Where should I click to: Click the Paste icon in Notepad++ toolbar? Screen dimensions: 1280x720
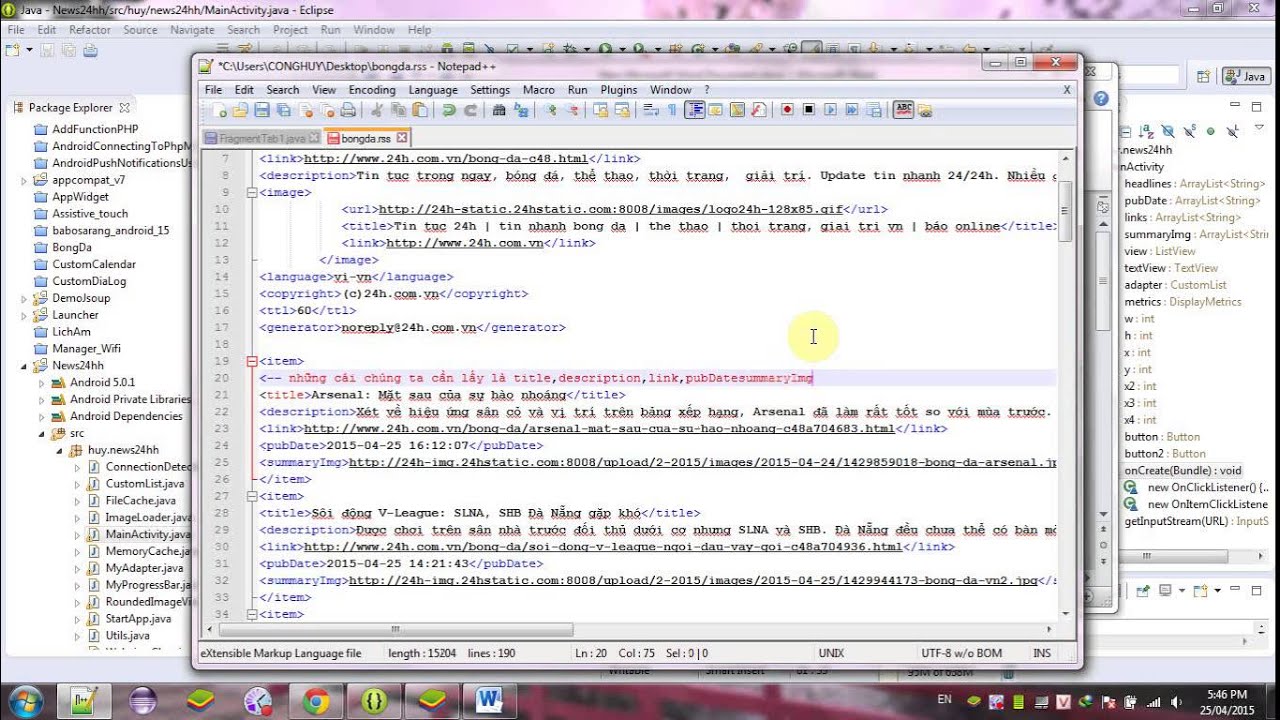(420, 110)
